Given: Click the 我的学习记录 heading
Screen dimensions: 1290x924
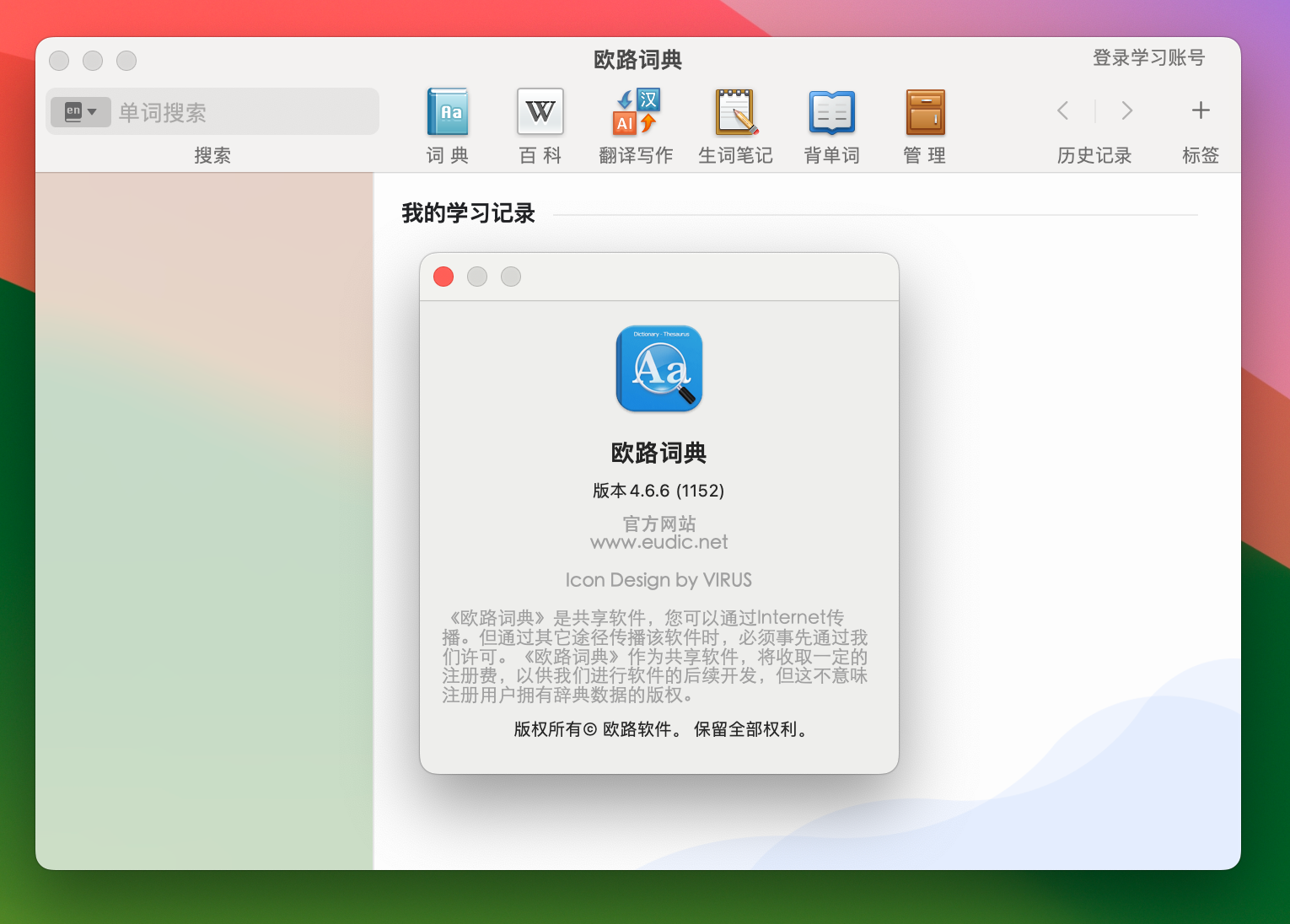Looking at the screenshot, I should (x=468, y=213).
